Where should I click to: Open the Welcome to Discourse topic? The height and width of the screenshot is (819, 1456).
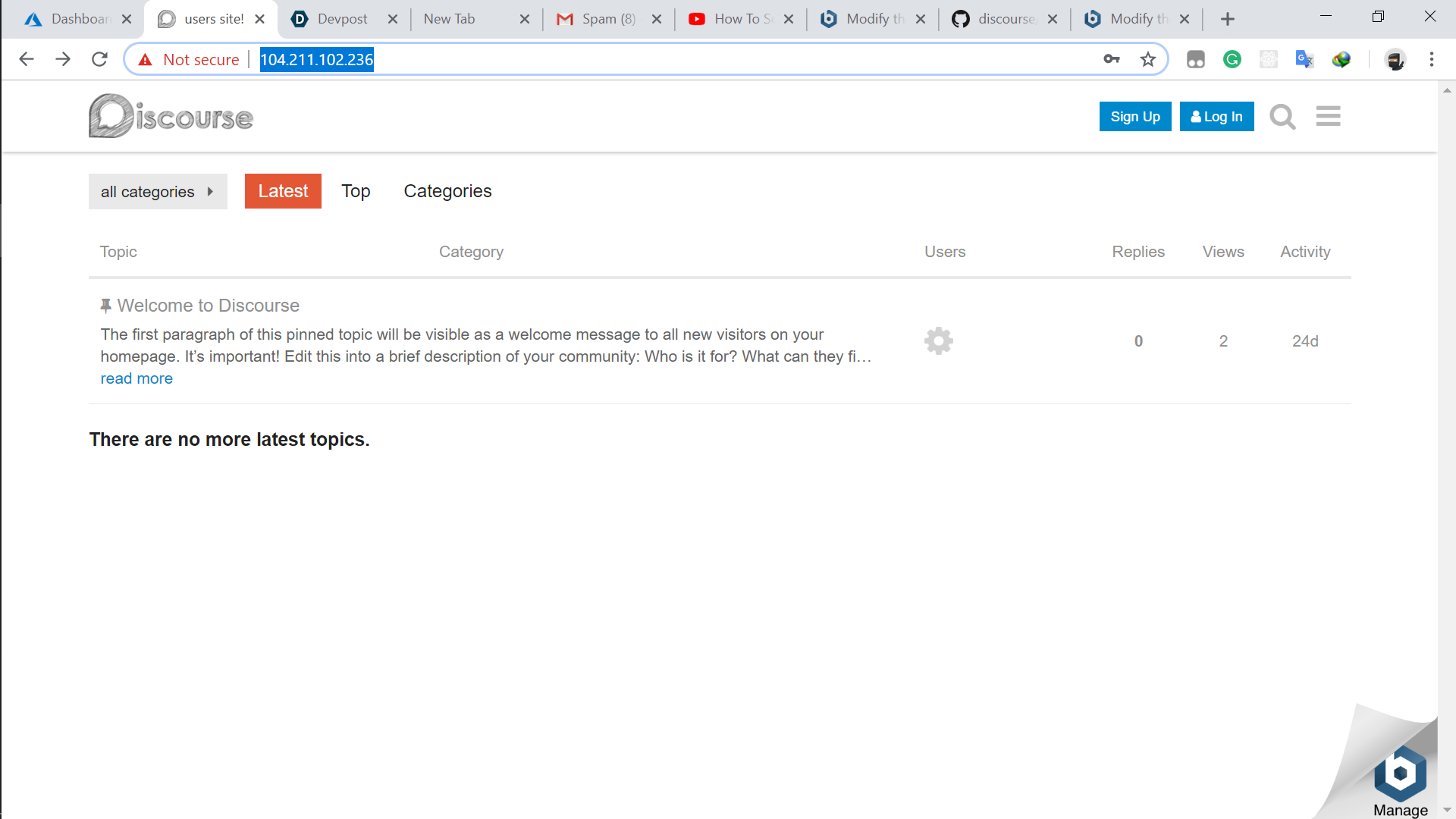pos(208,306)
